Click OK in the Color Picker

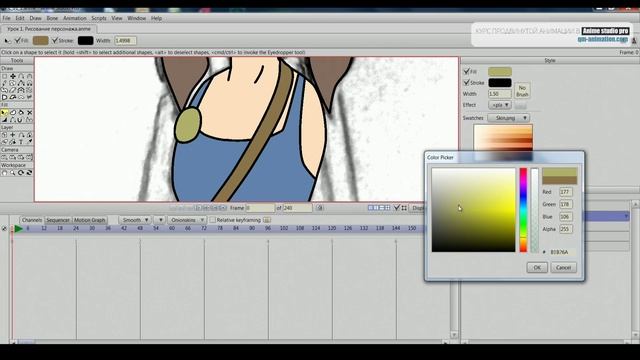tap(537, 267)
